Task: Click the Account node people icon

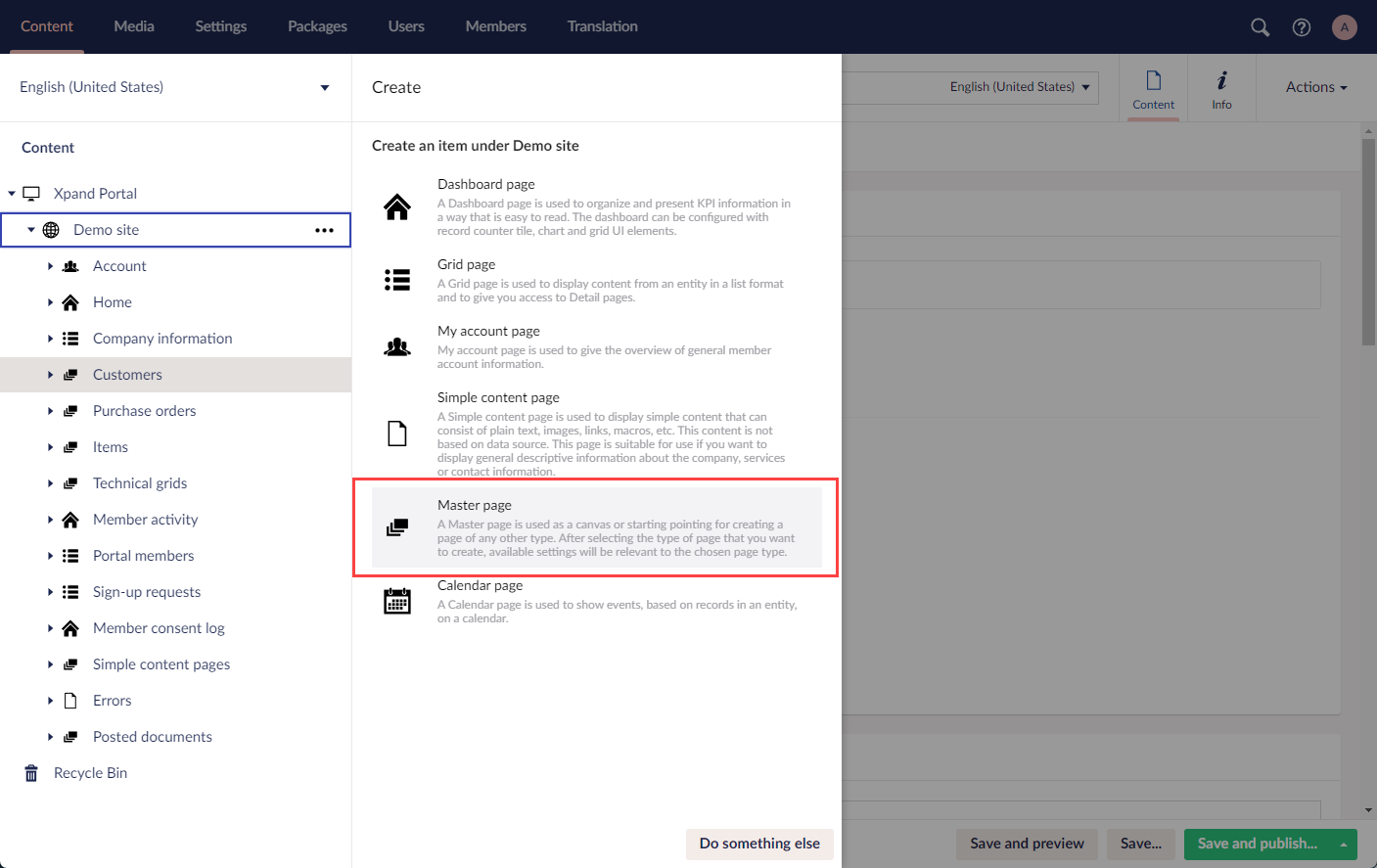Action: coord(70,266)
